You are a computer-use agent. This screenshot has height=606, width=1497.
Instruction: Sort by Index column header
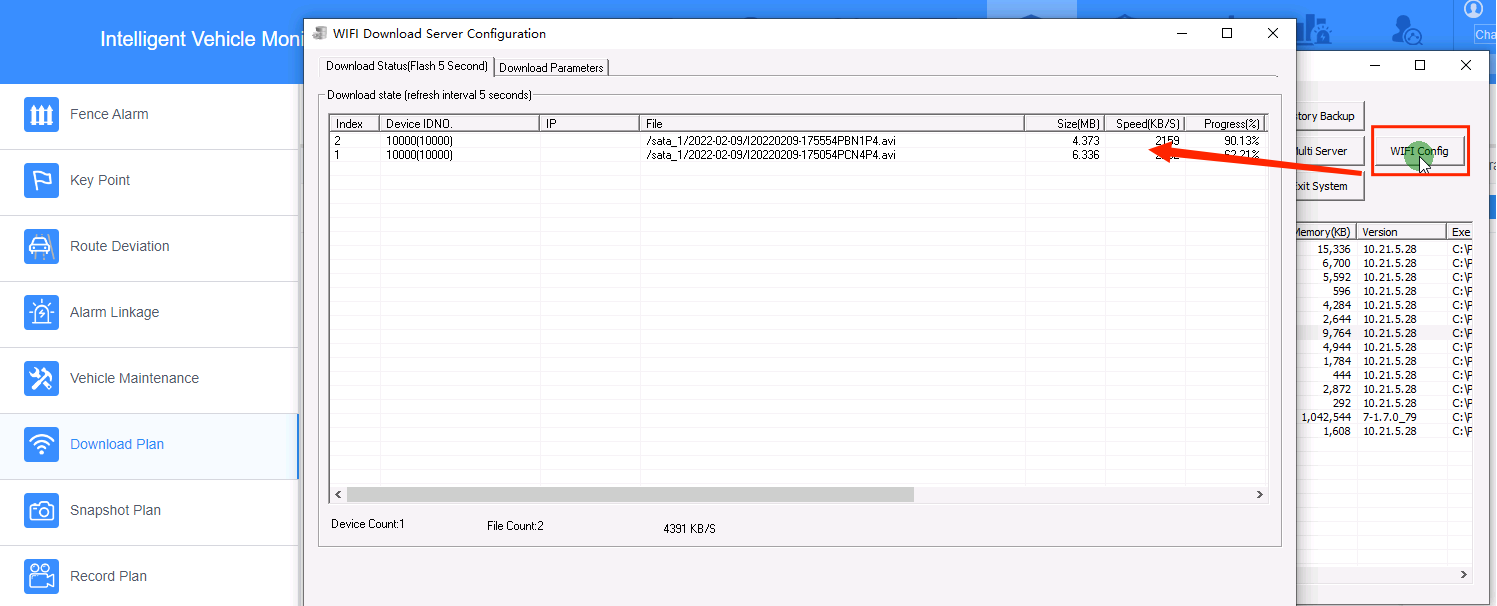[x=355, y=123]
